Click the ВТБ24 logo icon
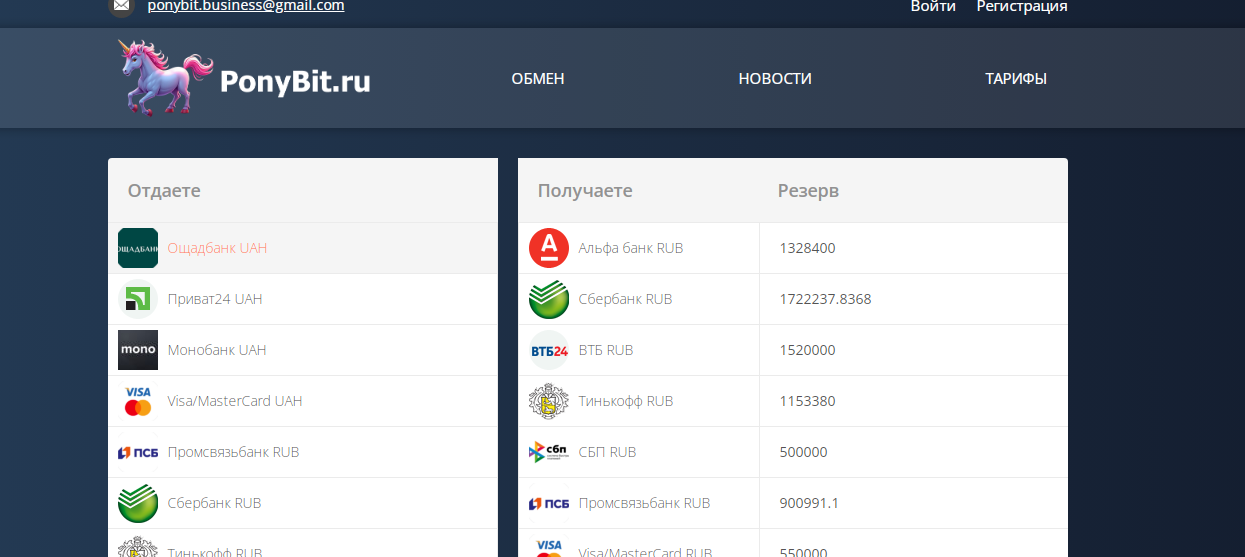Image resolution: width=1245 pixels, height=557 pixels. point(549,350)
